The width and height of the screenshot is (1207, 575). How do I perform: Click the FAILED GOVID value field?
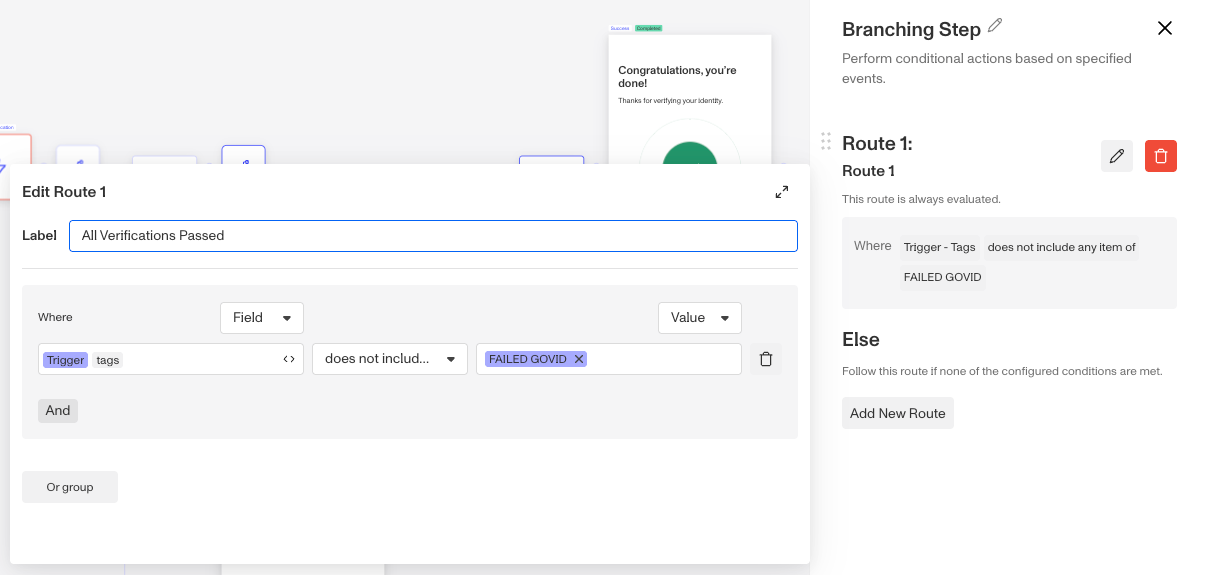point(609,359)
